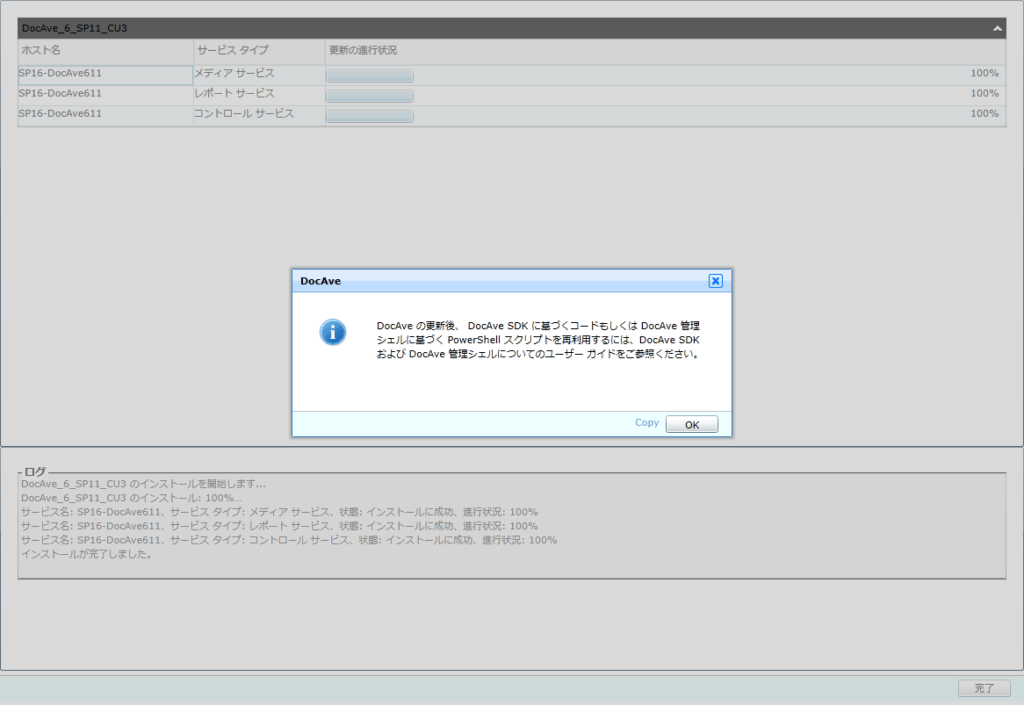Click the 100% value in コントロール サービス row
The width and height of the screenshot is (1024, 705).
coord(984,114)
